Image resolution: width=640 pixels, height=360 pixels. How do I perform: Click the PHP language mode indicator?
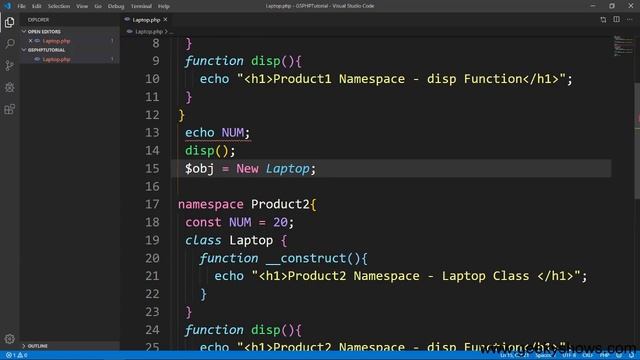coord(604,355)
